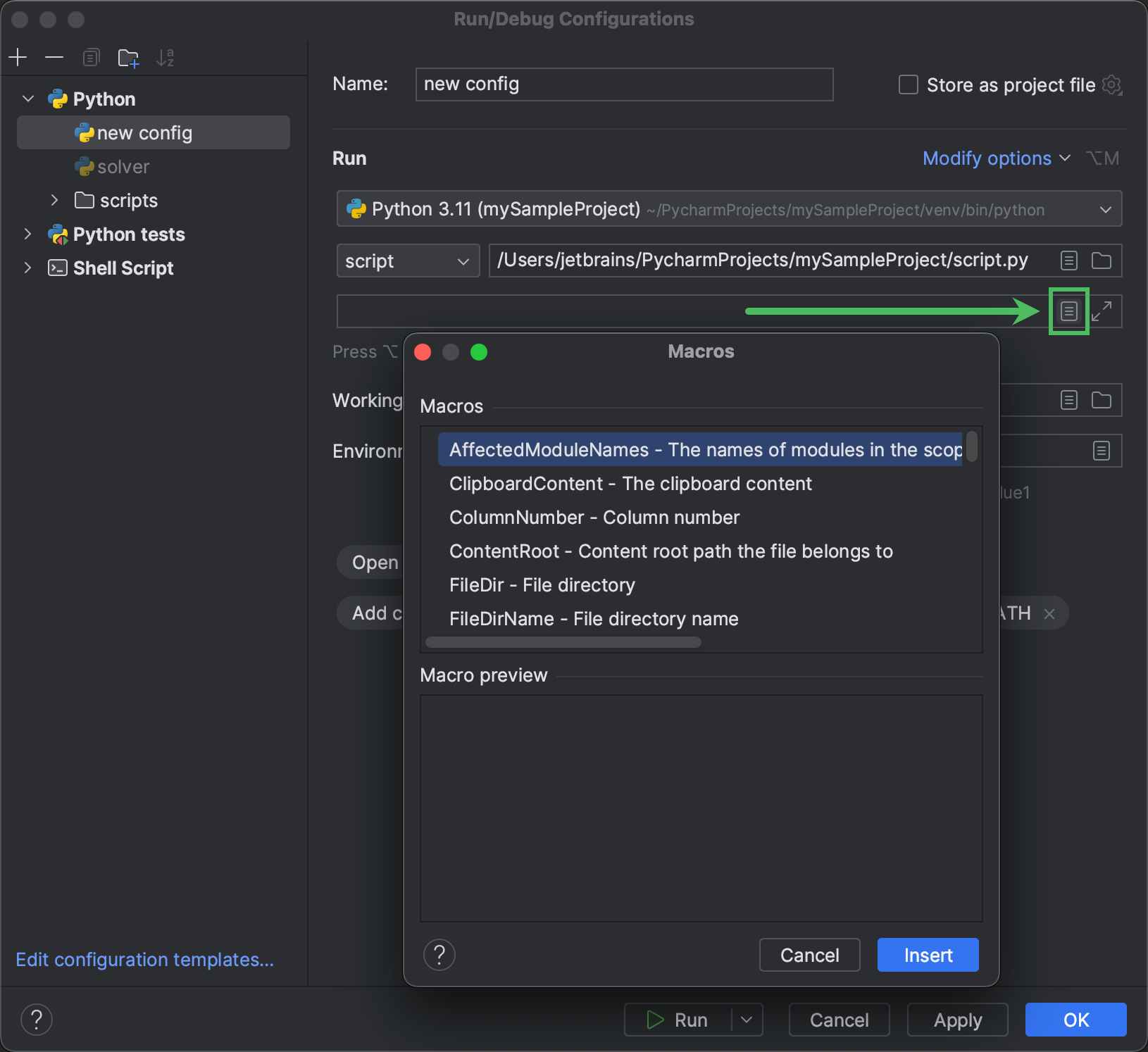Open the Store as project file settings gear
Screen dimensions: 1148x1052
coord(1113,84)
